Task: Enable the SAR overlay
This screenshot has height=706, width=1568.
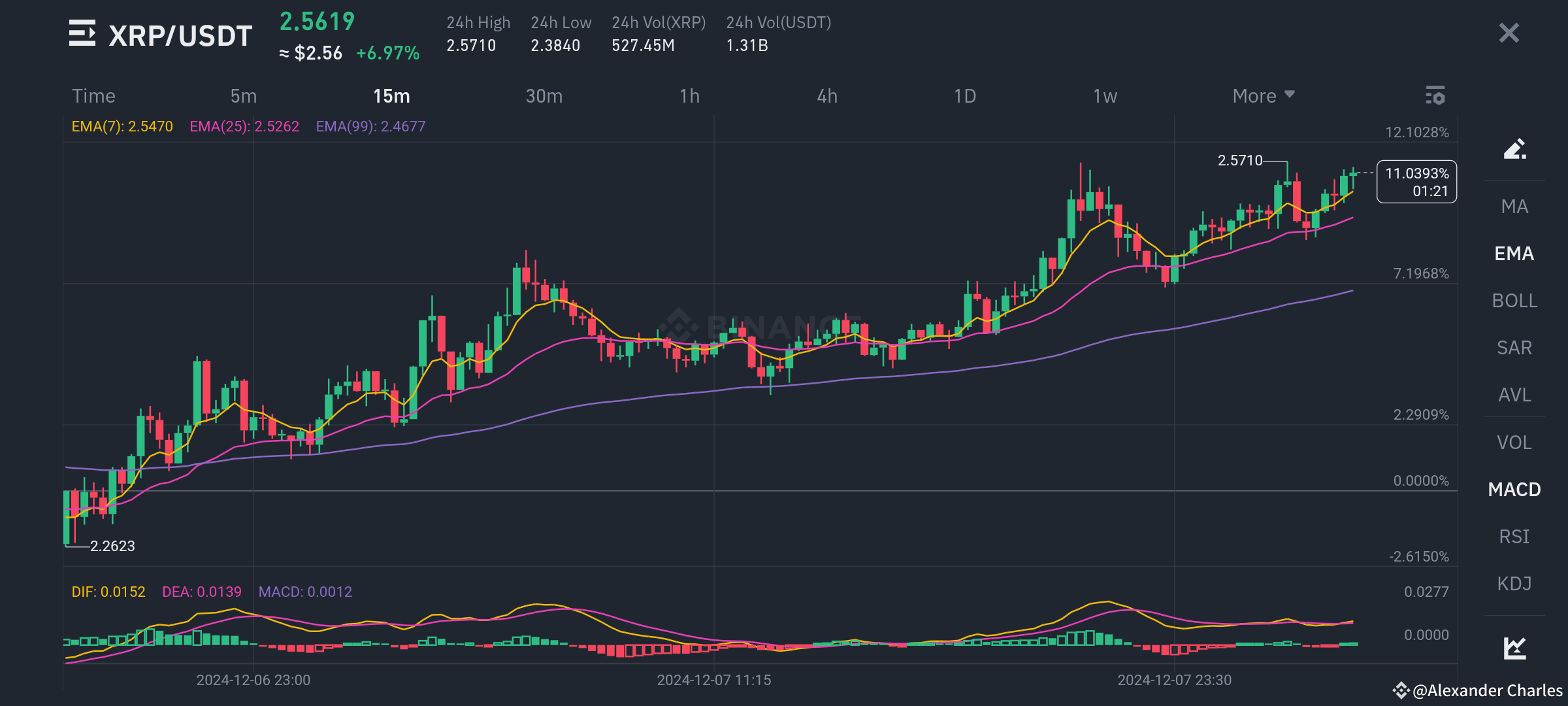Action: click(x=1514, y=348)
